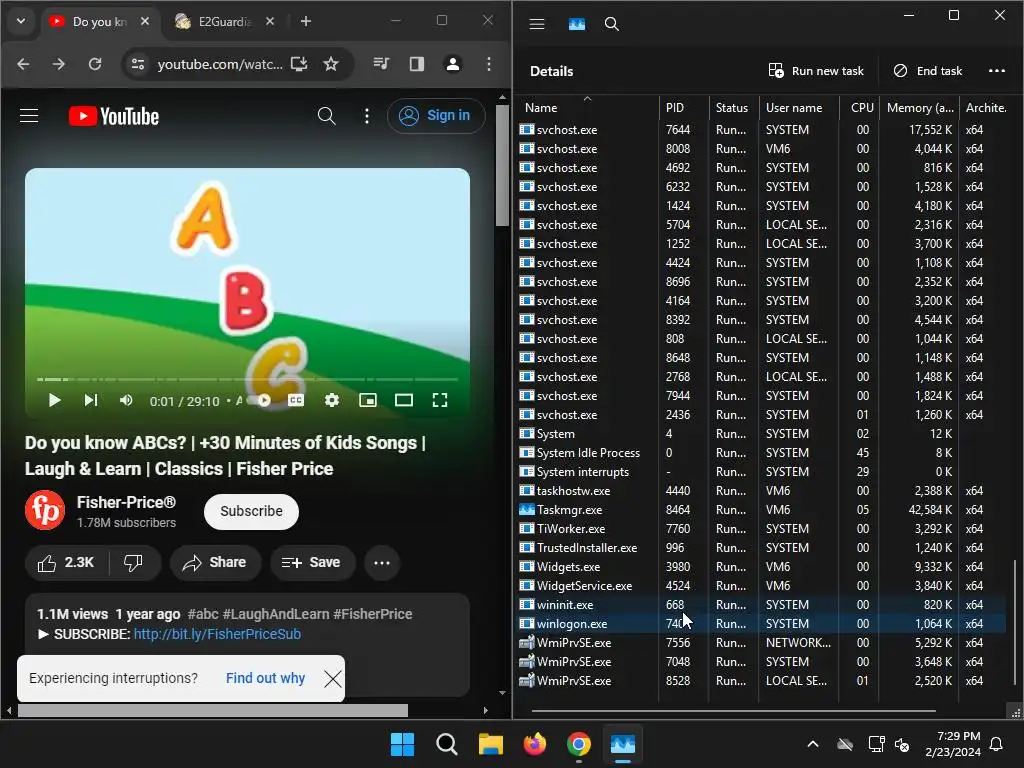
Task: Select the wininit.exe process row
Action: coord(763,605)
